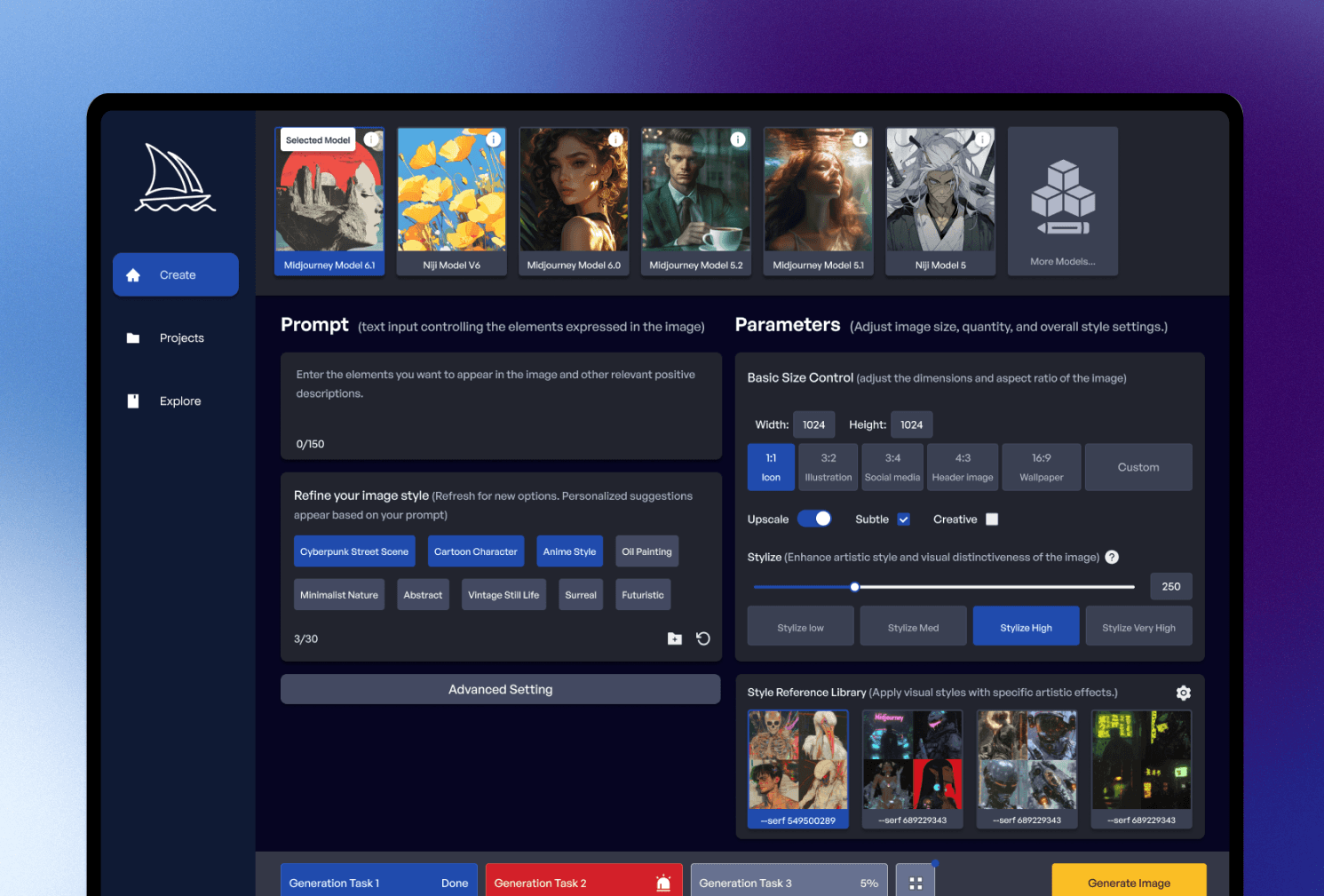Select style reference --serf 549500289
Viewport: 1324px width, 896px height.
coord(798,769)
